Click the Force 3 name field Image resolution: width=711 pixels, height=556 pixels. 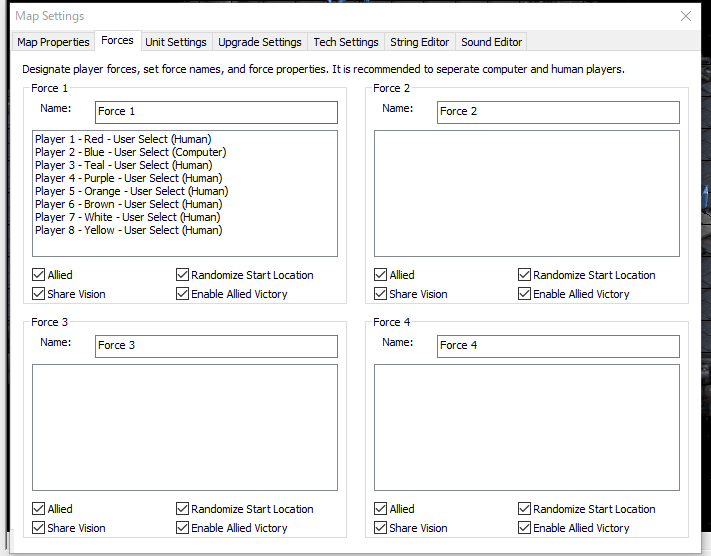pos(216,346)
